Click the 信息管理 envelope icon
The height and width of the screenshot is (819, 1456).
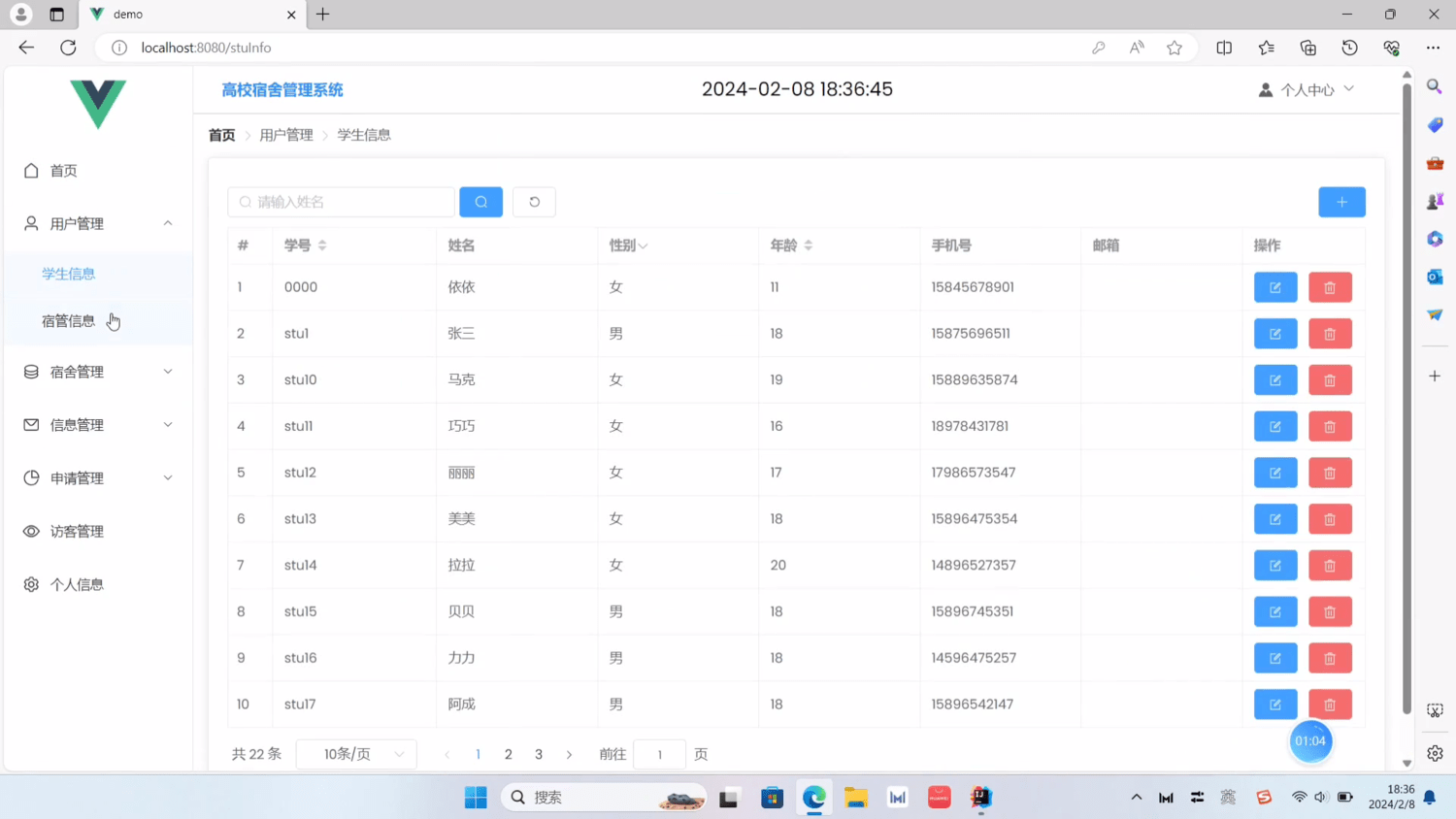(30, 424)
